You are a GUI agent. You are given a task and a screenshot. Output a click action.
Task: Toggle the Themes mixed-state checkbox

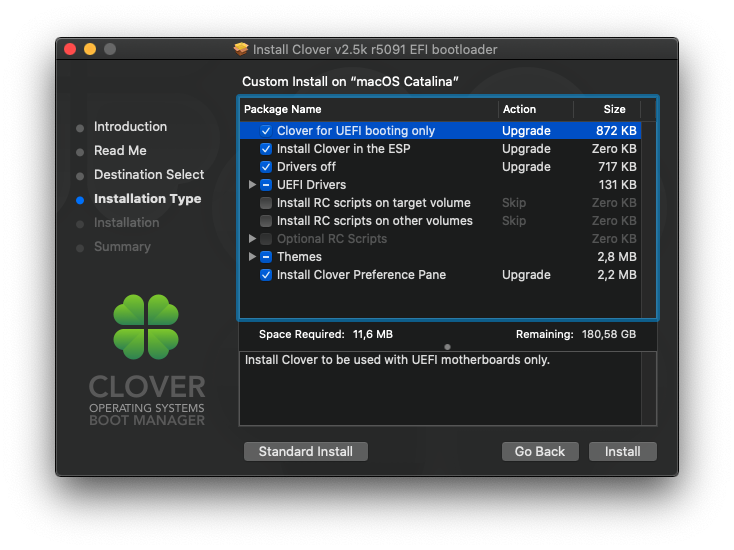pyautogui.click(x=265, y=257)
